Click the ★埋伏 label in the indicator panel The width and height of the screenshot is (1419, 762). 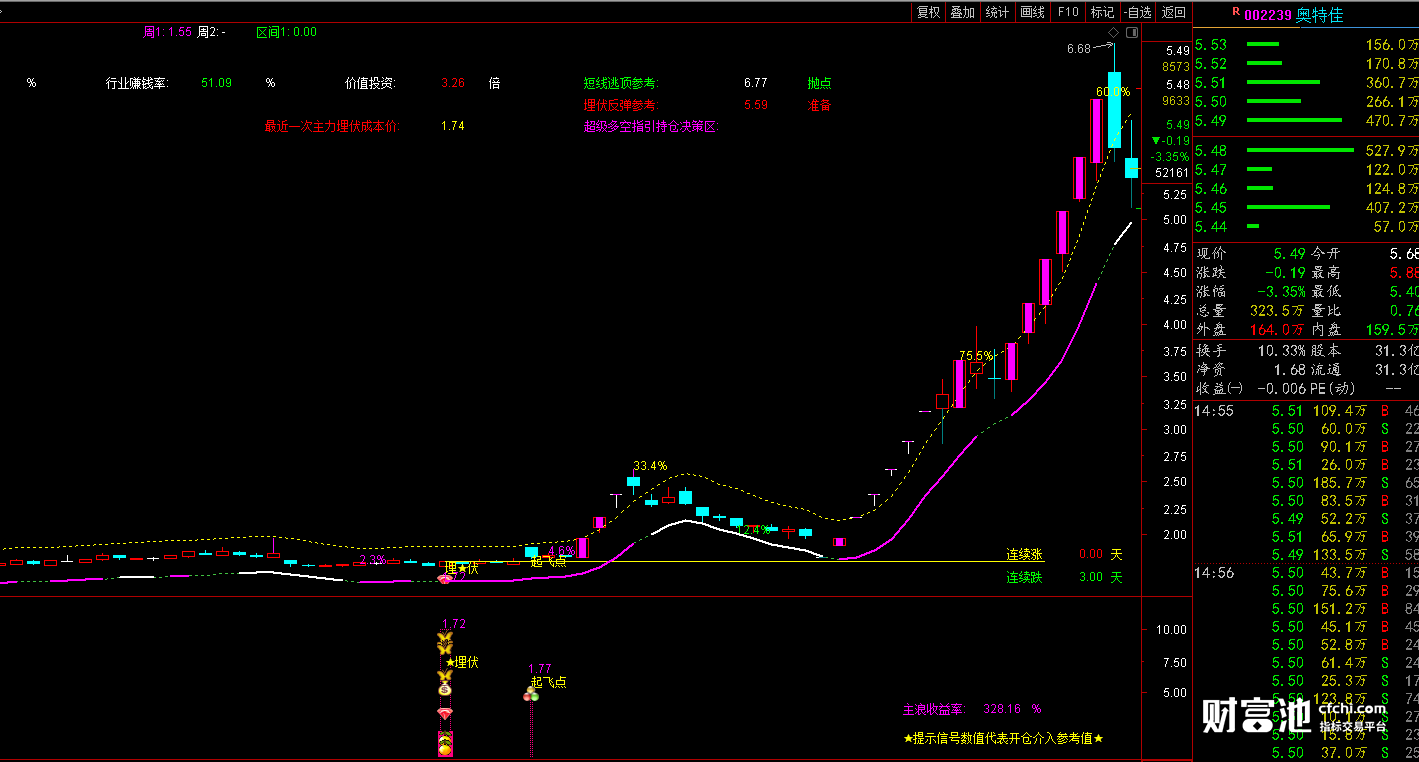[462, 662]
